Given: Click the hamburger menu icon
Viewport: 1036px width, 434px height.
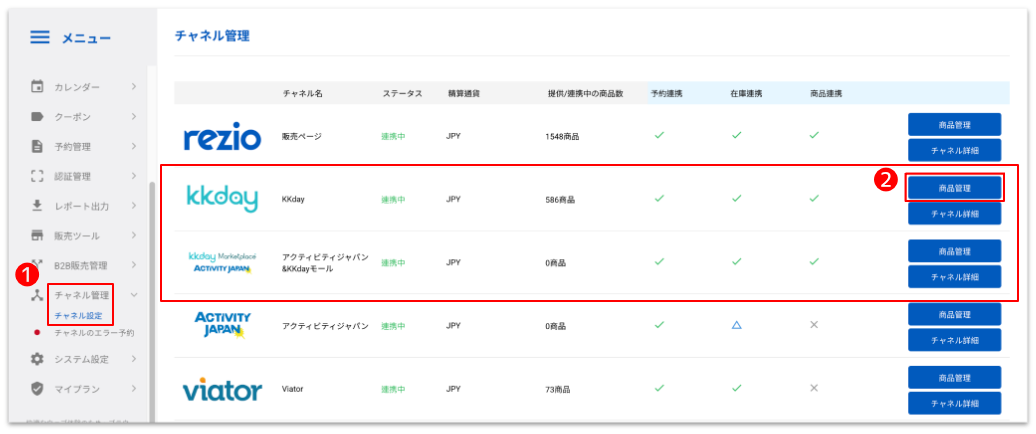Looking at the screenshot, I should pyautogui.click(x=40, y=38).
